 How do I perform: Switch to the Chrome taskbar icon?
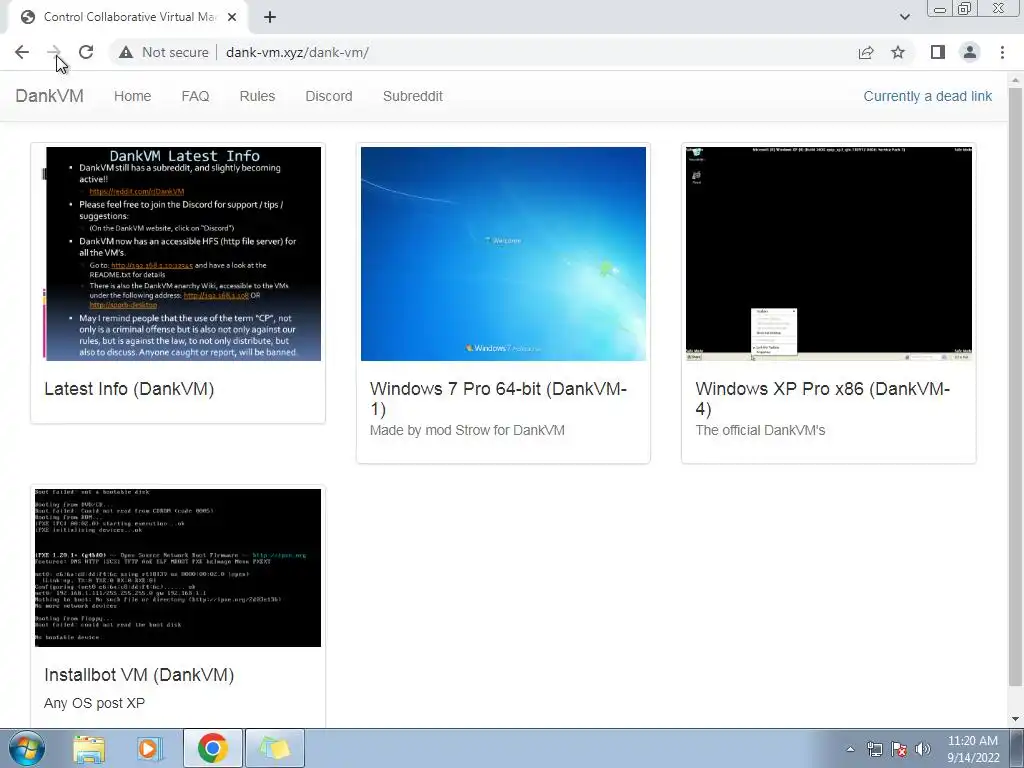(x=213, y=748)
